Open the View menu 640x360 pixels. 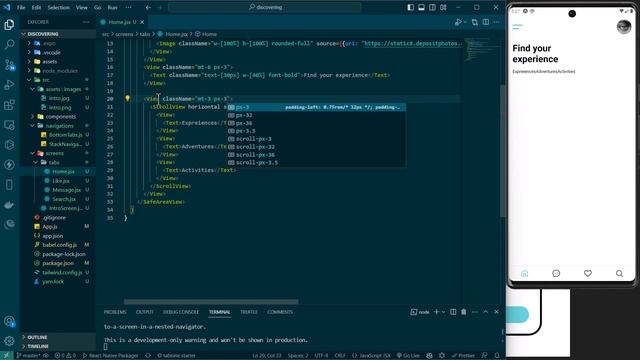pyautogui.click(x=81, y=7)
